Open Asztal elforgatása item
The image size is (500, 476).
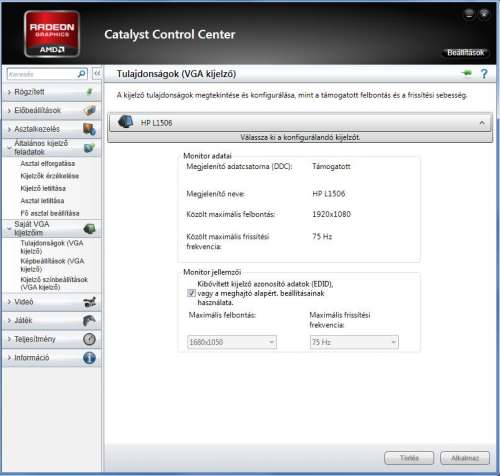click(x=48, y=163)
